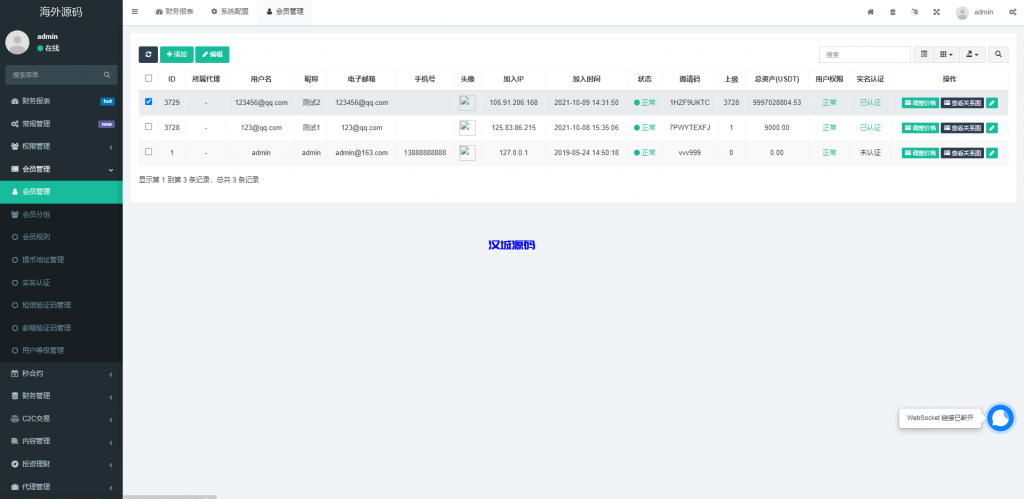Viewport: 1024px width, 499px height.
Task: Click 查看关系图 for user 3728
Action: (962, 127)
